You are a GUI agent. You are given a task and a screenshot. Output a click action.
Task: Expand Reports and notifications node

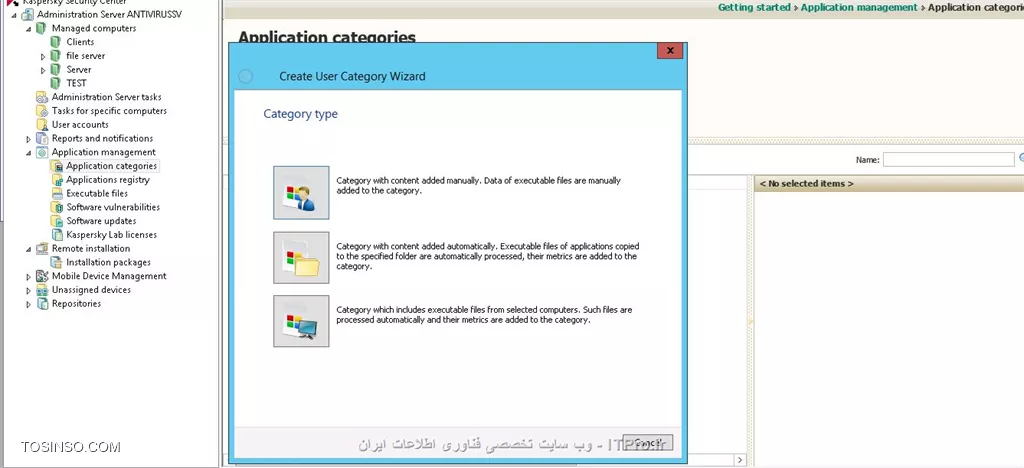[x=29, y=138]
